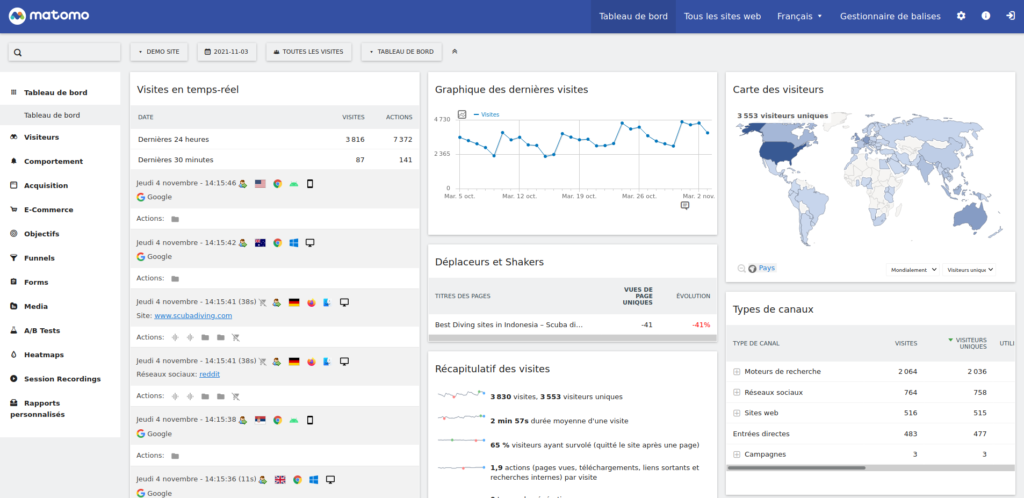This screenshot has height=498, width=1024.
Task: Expand the Moteurs de recherche row
Action: (737, 371)
